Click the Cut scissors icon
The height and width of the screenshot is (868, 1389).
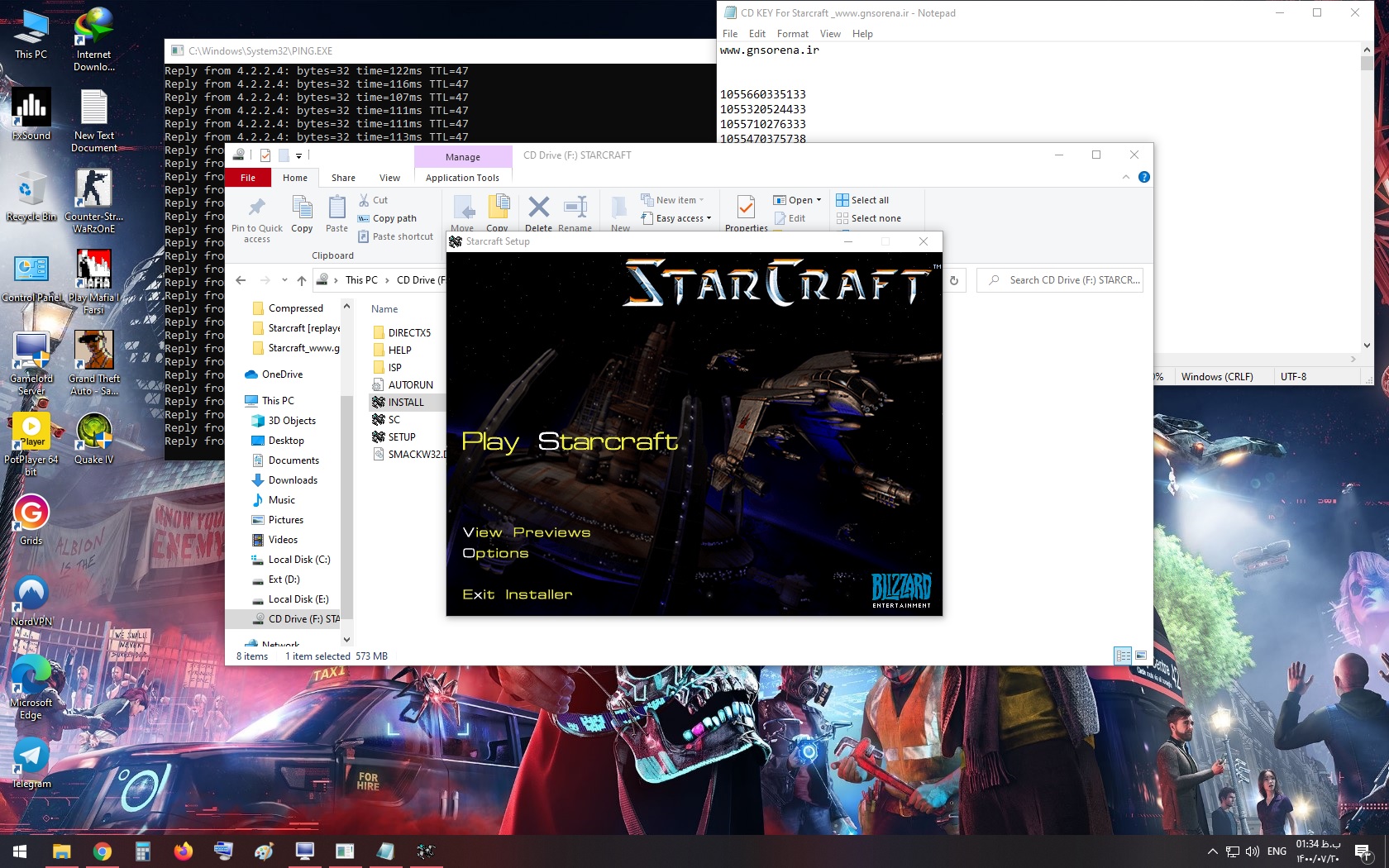click(x=364, y=200)
